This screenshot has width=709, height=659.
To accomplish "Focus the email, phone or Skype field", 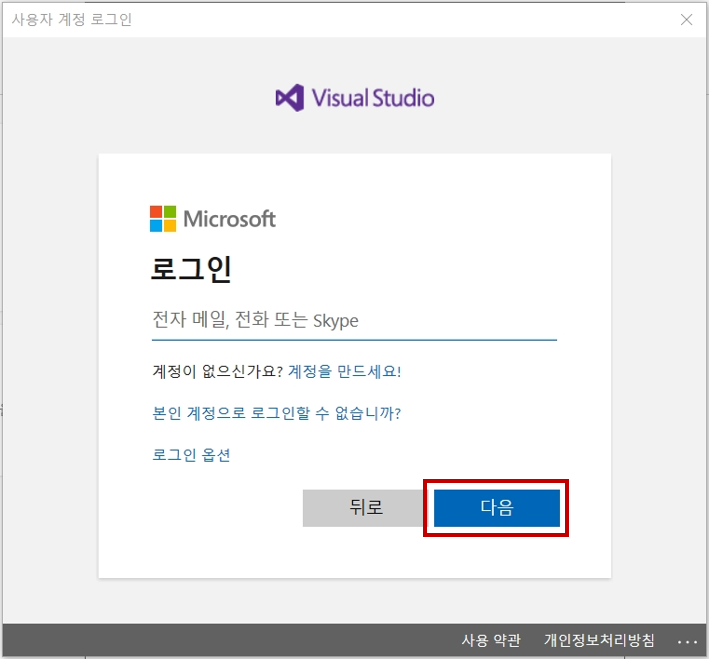I will click(354, 321).
